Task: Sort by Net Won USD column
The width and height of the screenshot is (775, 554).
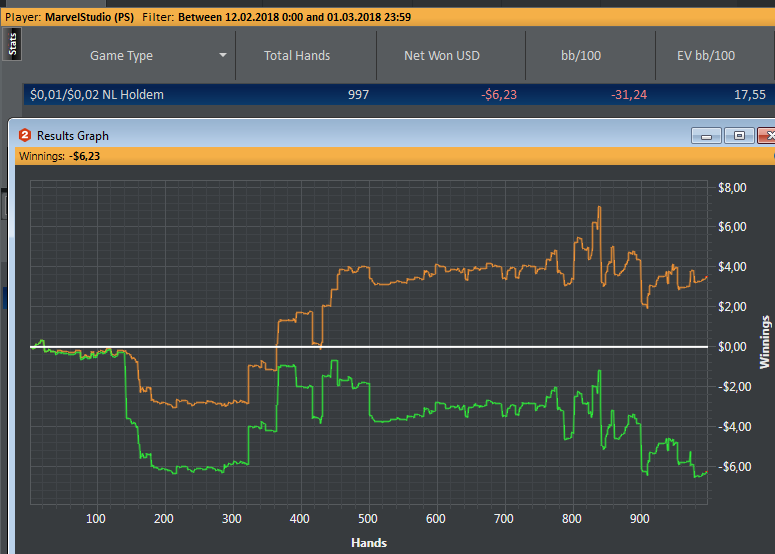Action: 442,55
